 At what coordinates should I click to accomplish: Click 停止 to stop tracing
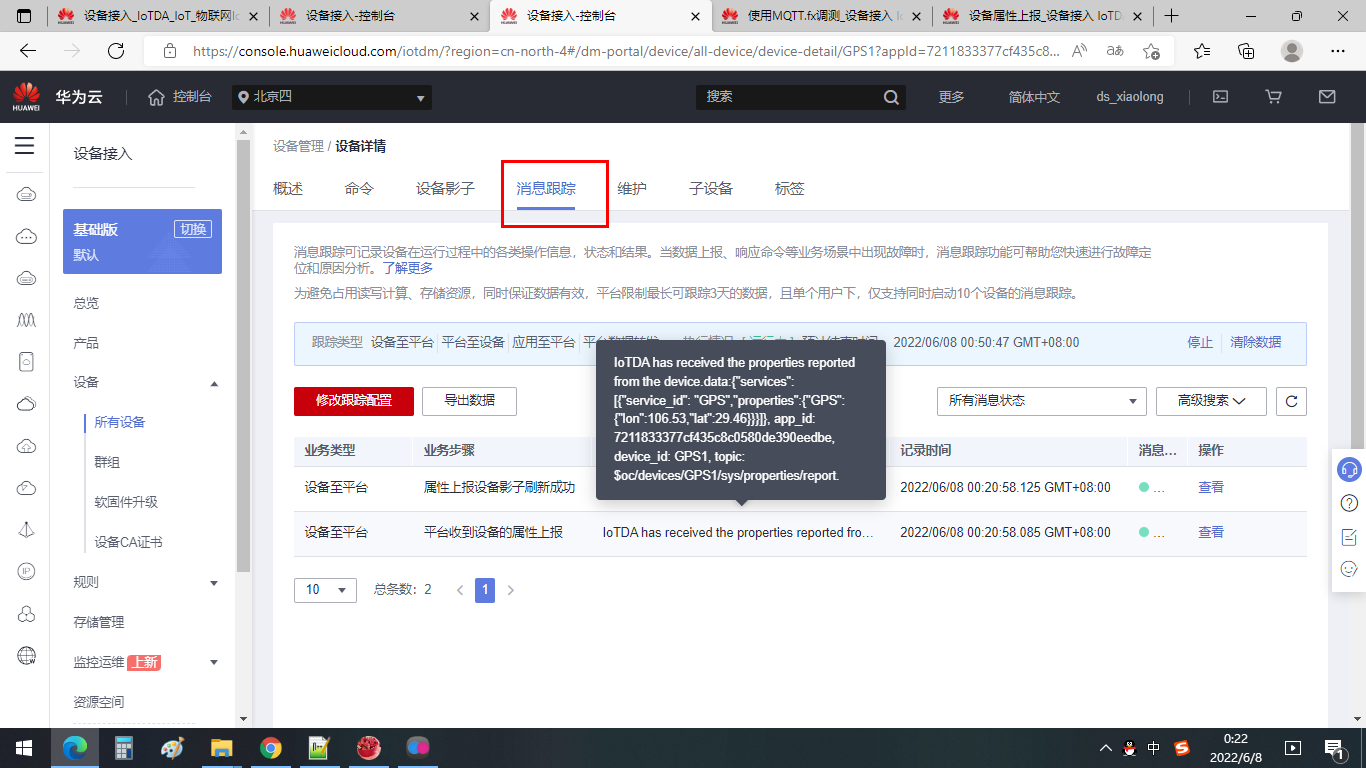coord(1200,342)
